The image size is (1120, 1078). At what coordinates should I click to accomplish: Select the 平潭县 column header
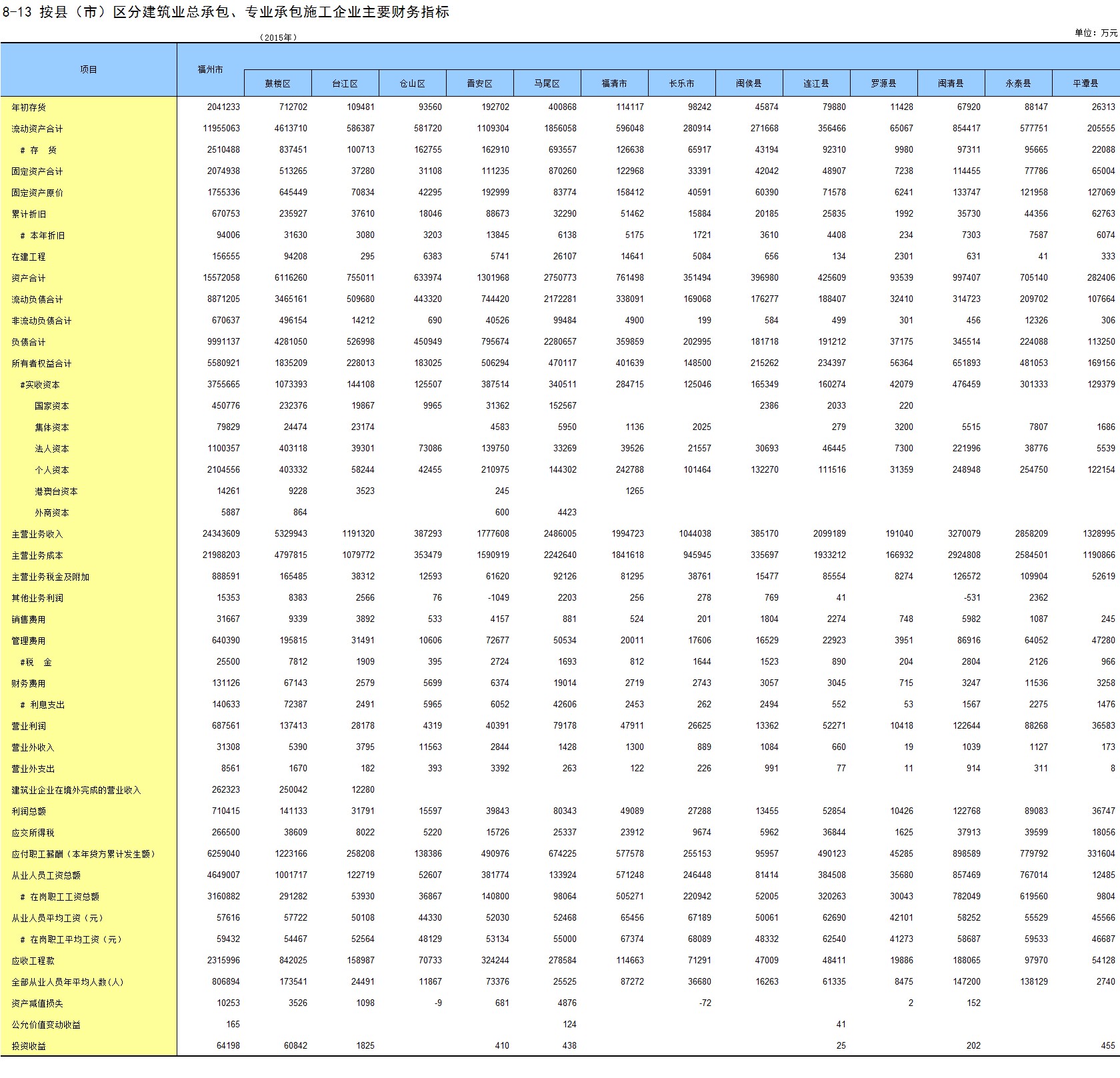(x=1085, y=83)
